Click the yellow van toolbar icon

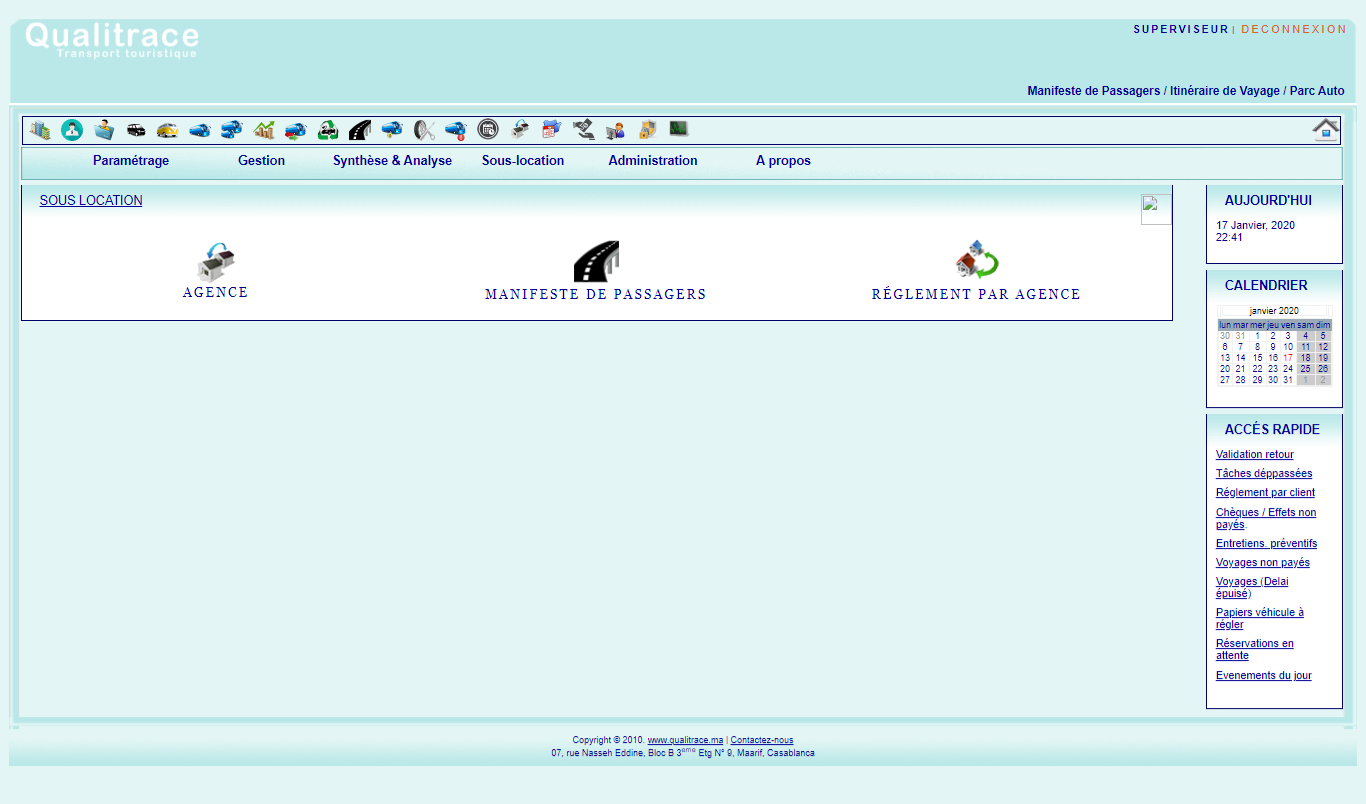168,130
